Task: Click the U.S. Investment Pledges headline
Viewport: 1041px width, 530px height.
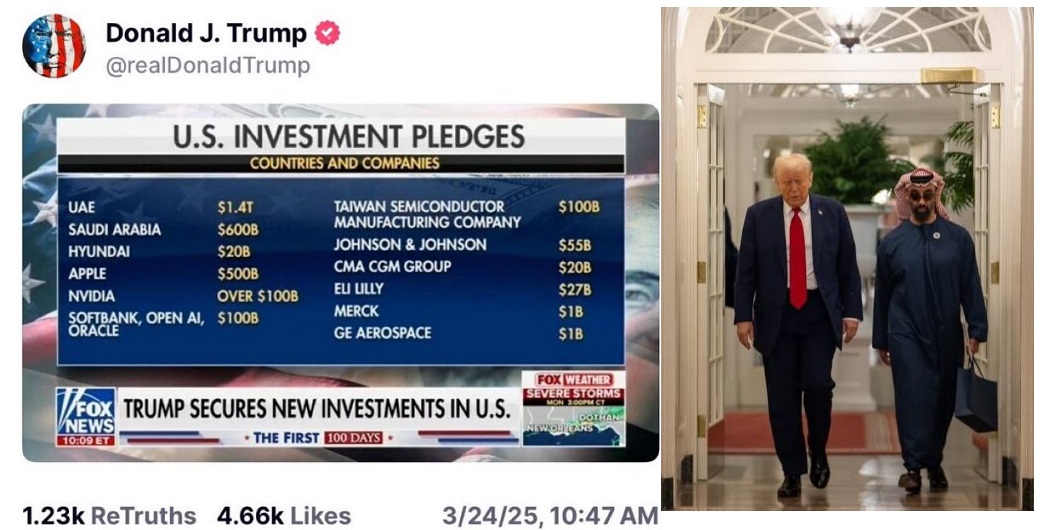Action: 348,136
